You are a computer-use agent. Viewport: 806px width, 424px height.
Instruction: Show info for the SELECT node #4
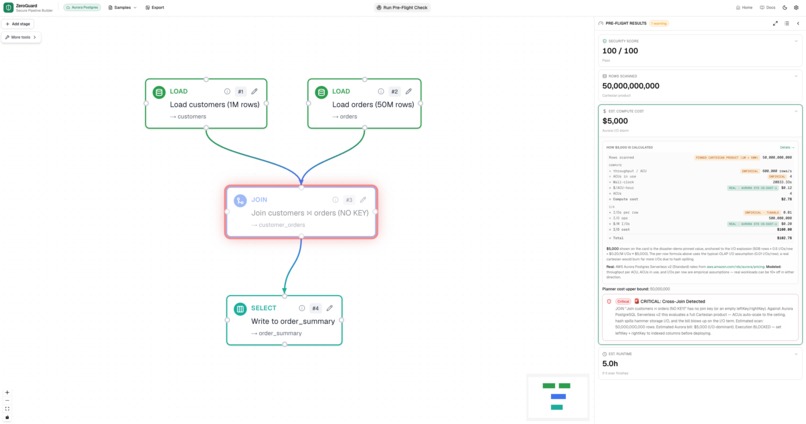pyautogui.click(x=302, y=308)
